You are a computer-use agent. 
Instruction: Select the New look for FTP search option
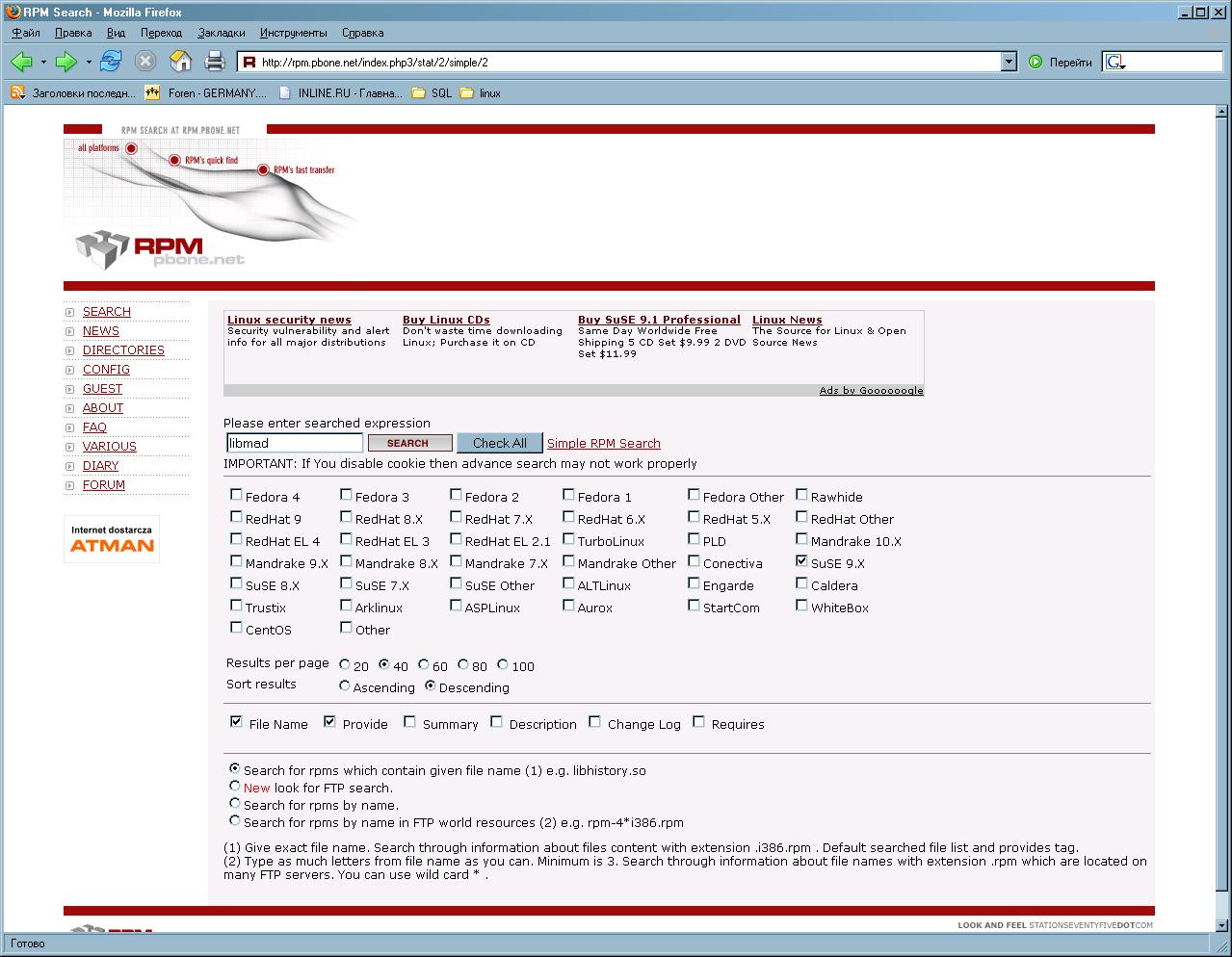[x=234, y=786]
